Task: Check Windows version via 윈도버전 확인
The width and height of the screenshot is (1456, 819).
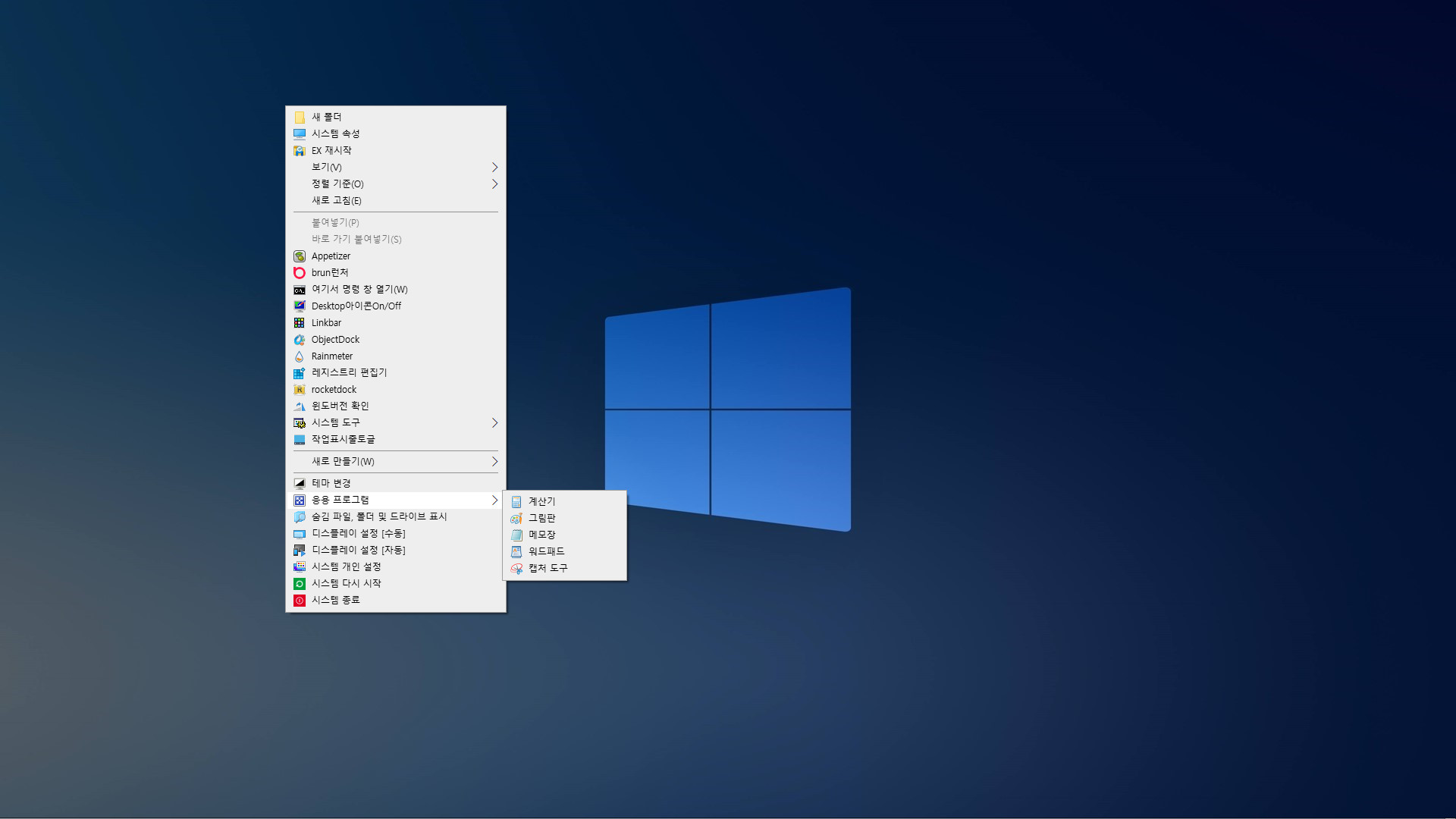Action: pos(395,406)
